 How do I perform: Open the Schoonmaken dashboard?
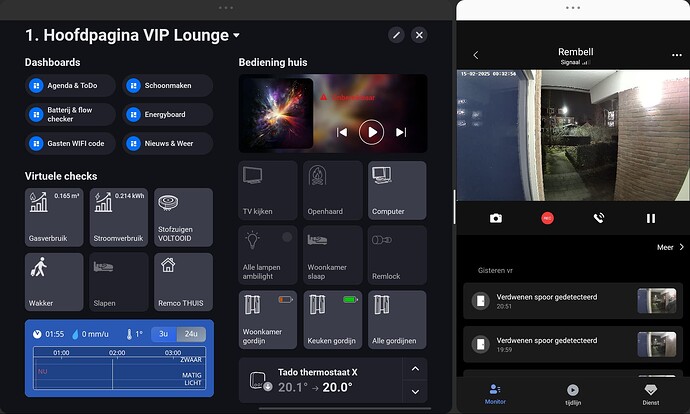168,85
